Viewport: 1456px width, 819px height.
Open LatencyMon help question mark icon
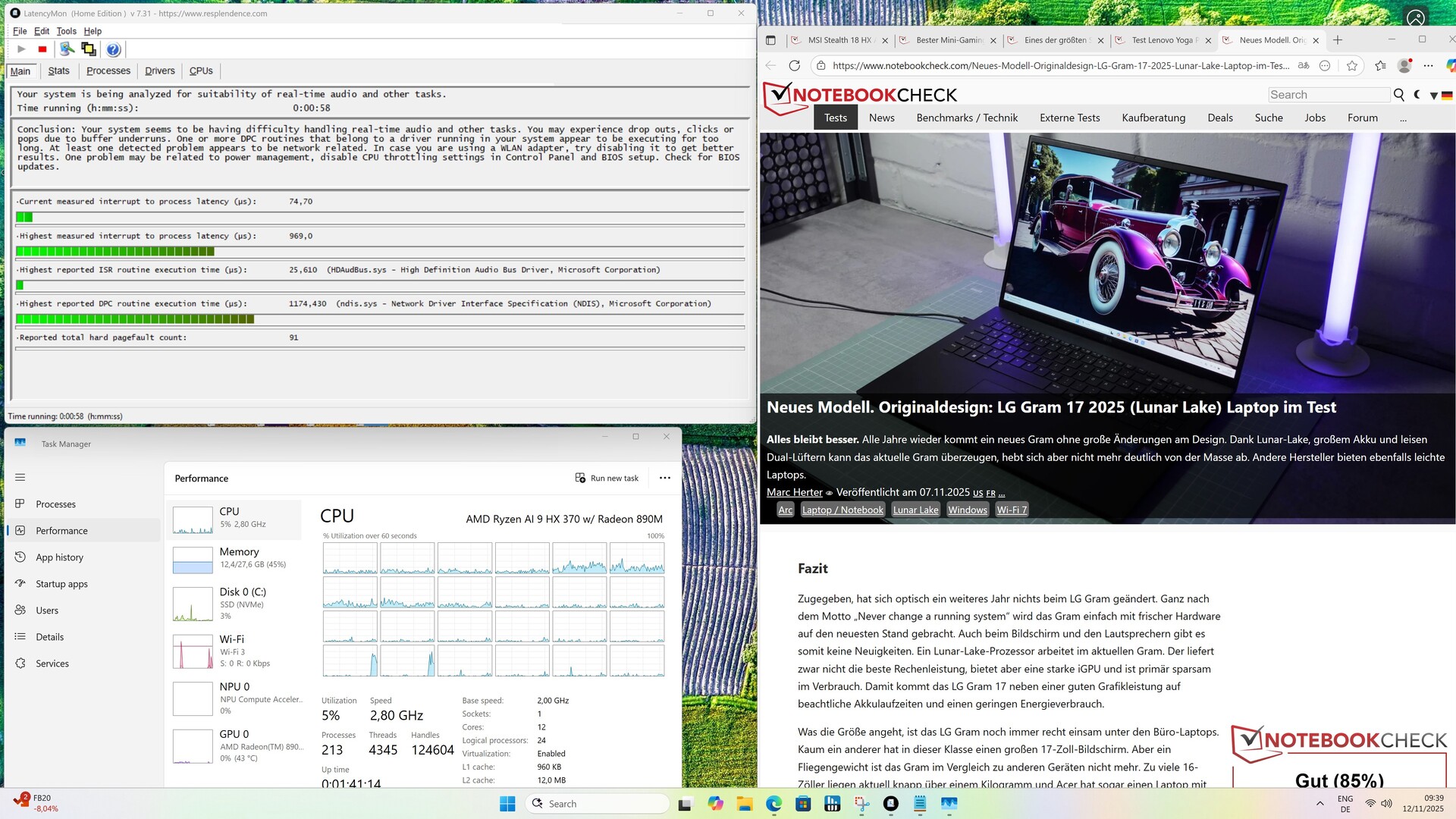click(x=113, y=49)
